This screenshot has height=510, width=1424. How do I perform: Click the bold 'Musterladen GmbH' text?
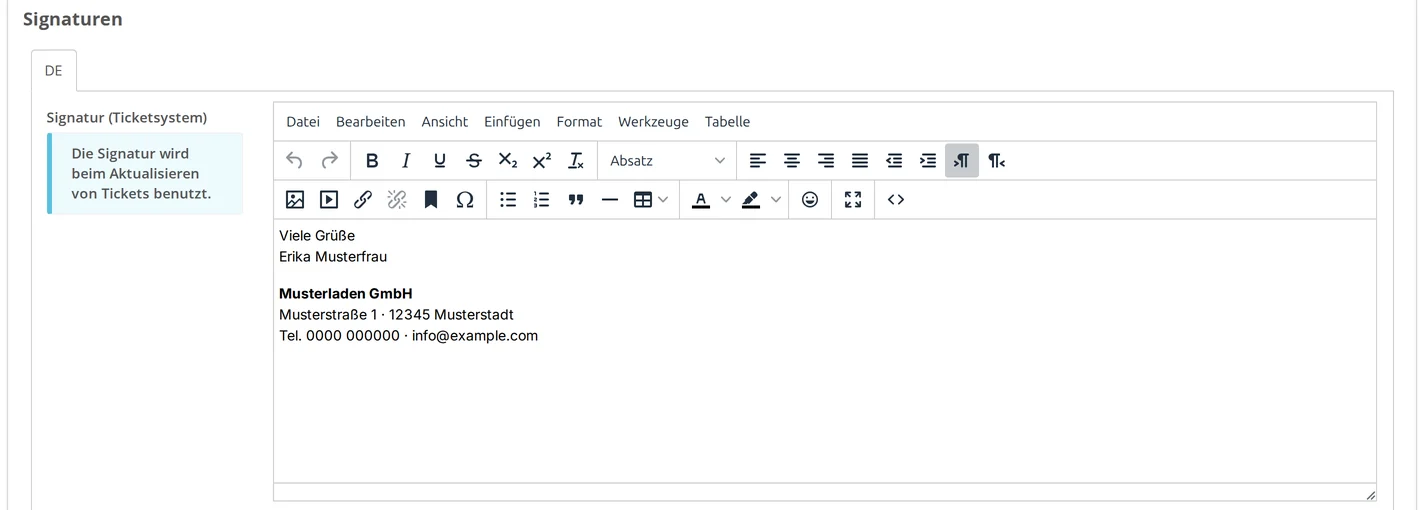[x=346, y=294]
